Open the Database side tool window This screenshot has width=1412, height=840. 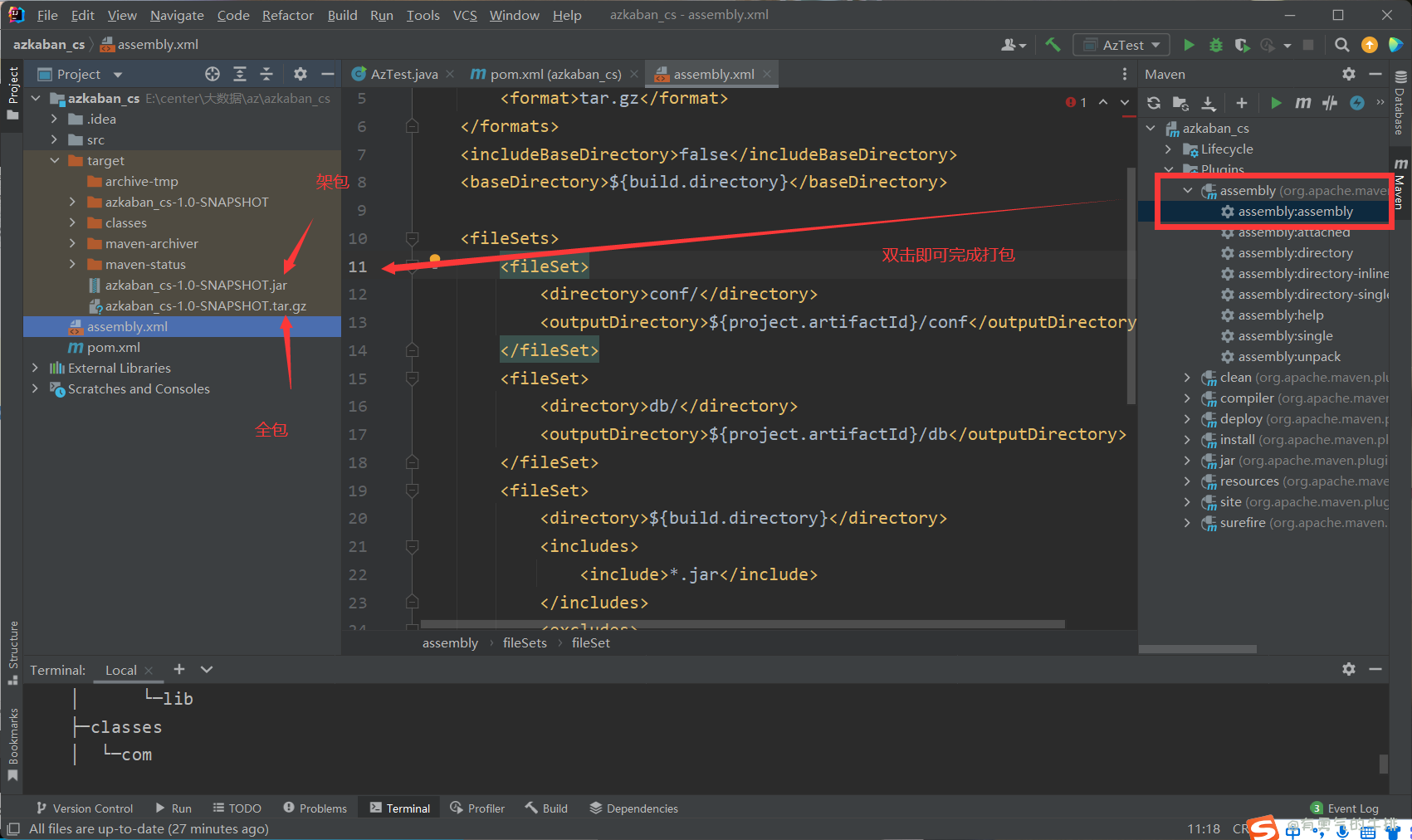pyautogui.click(x=1400, y=102)
